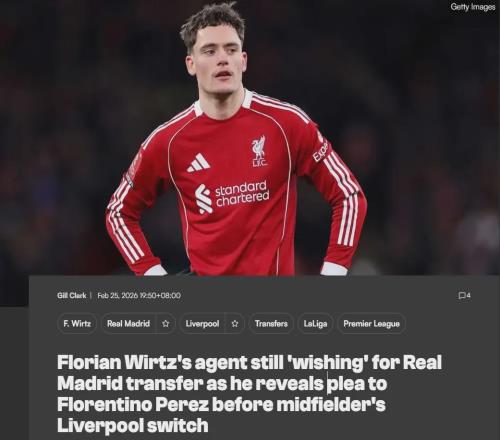This screenshot has height=440, width=500.
Task: Click the comment count number 4
Action: (x=468, y=295)
